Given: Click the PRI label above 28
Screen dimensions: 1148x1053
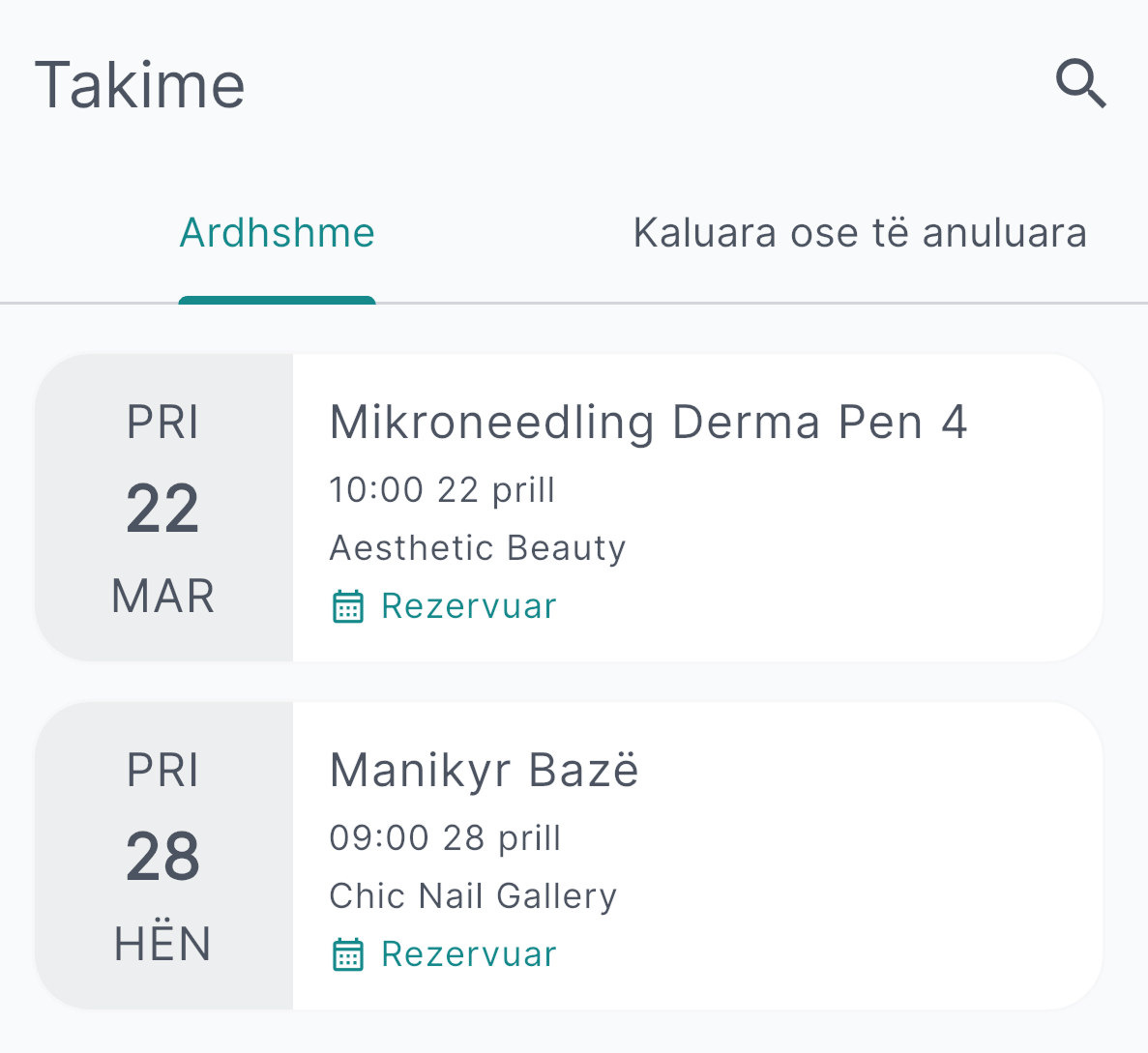Looking at the screenshot, I should pyautogui.click(x=163, y=771).
